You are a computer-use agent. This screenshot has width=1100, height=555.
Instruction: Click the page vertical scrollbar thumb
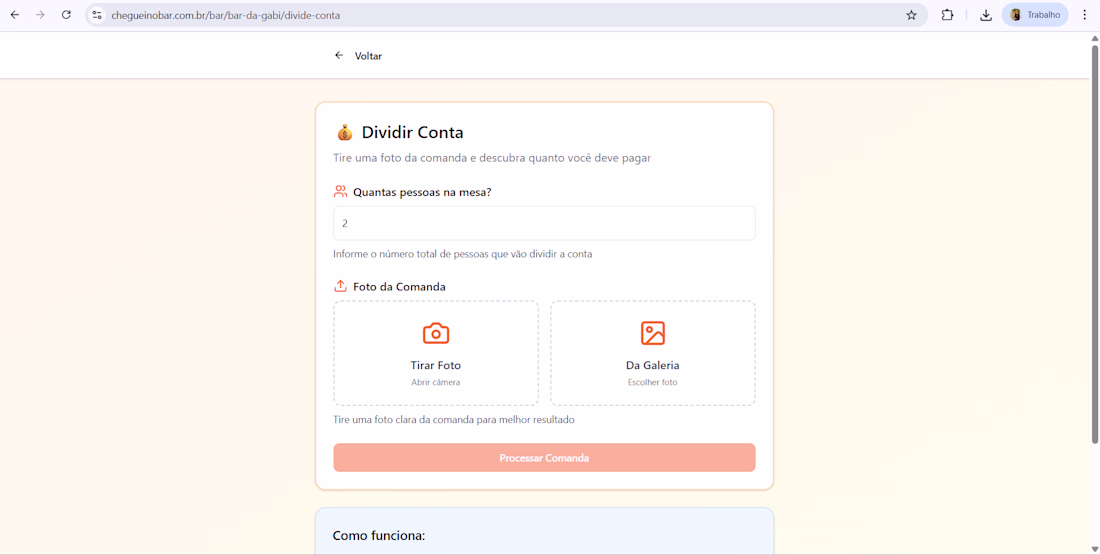(x=1094, y=243)
